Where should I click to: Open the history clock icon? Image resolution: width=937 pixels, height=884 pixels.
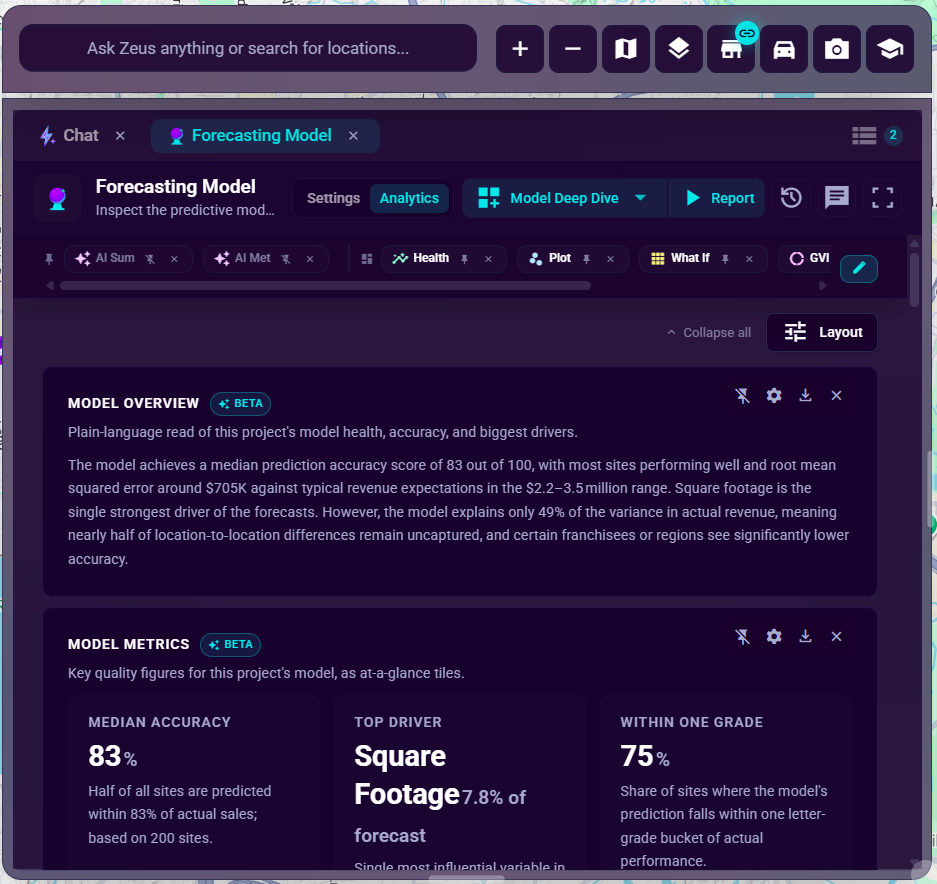(791, 198)
